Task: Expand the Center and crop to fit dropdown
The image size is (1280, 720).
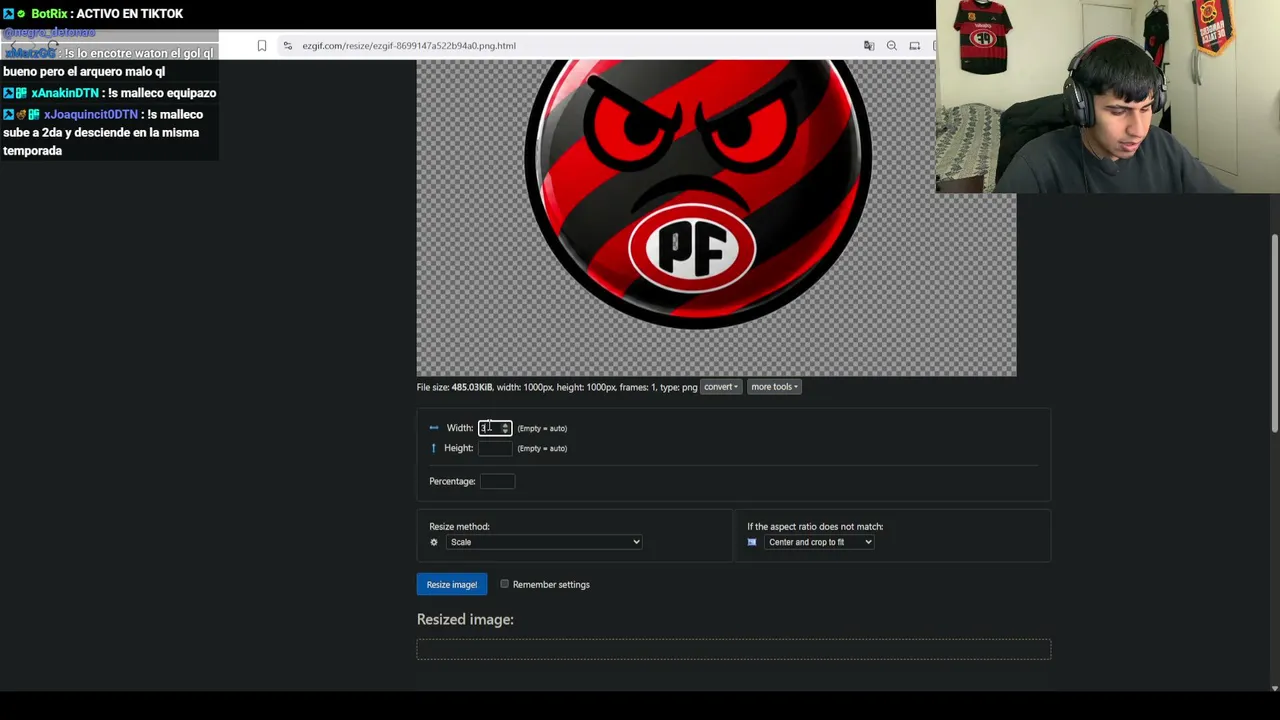Action: 820,542
